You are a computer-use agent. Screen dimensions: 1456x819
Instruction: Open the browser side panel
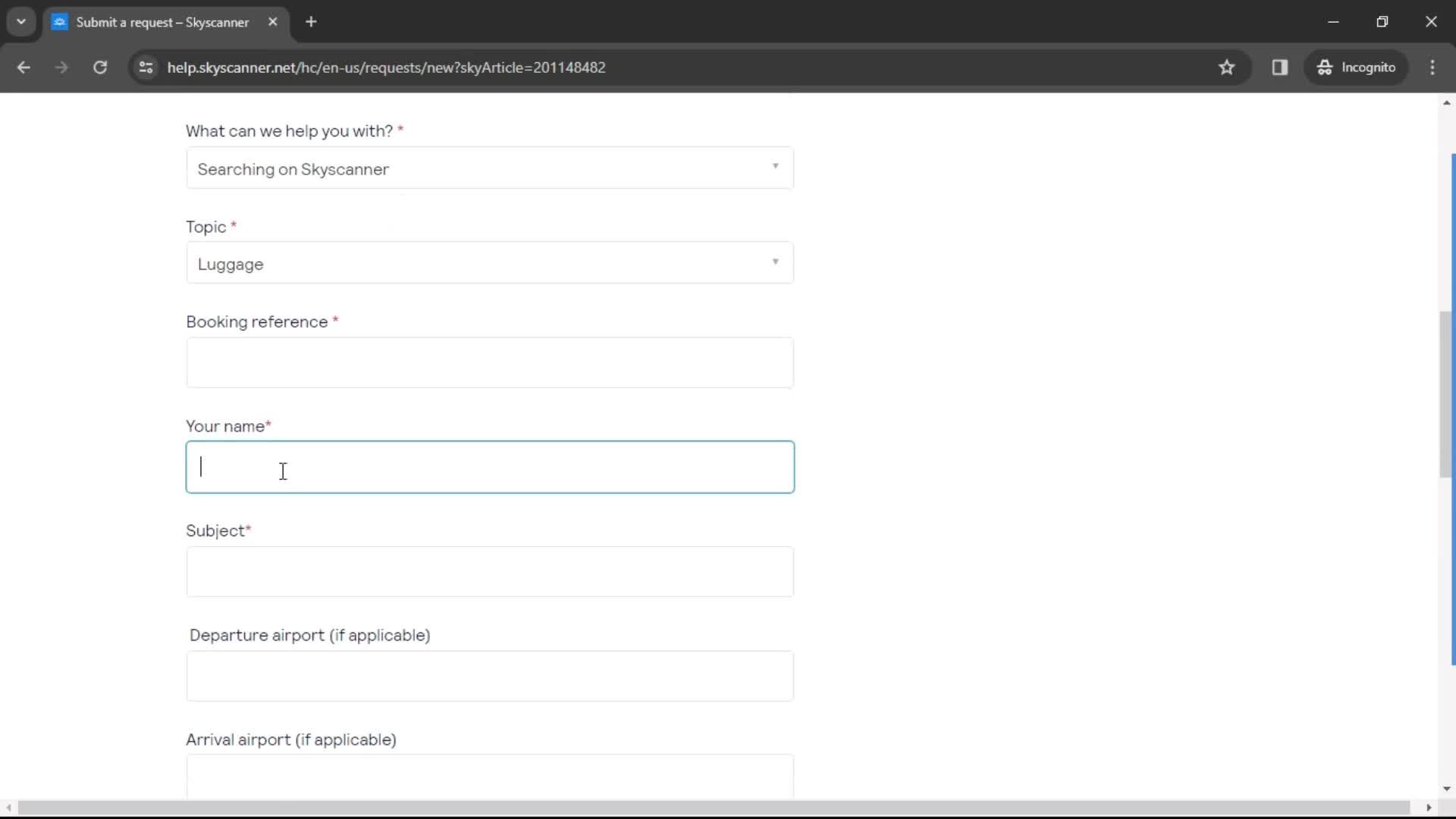point(1280,67)
